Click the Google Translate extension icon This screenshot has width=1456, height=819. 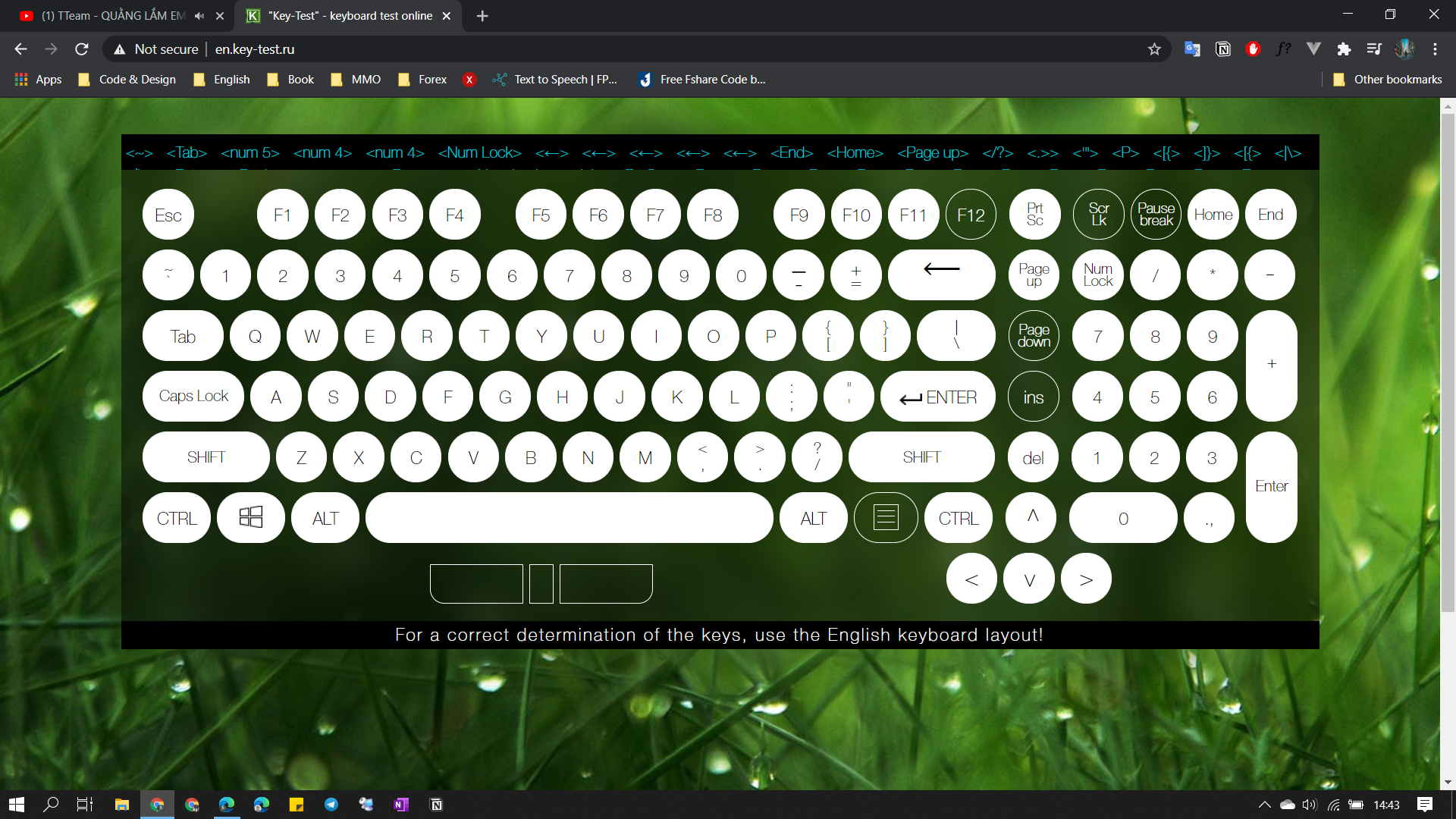1192,49
